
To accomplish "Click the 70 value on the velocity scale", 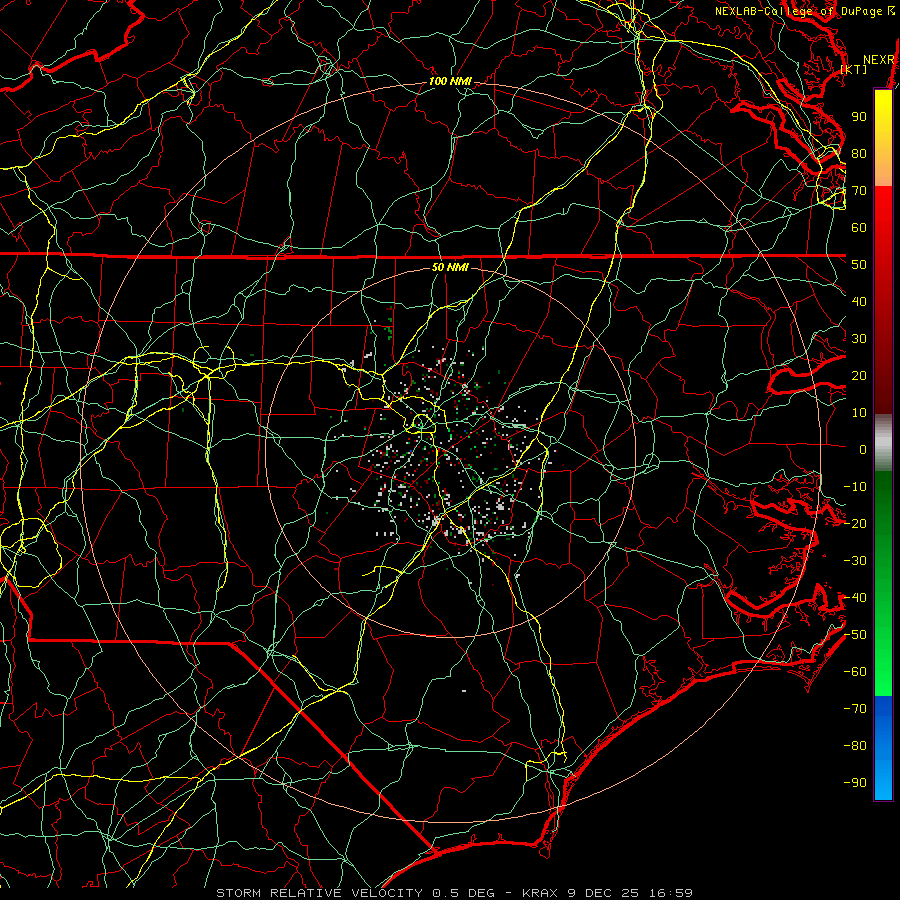I will click(x=859, y=191).
